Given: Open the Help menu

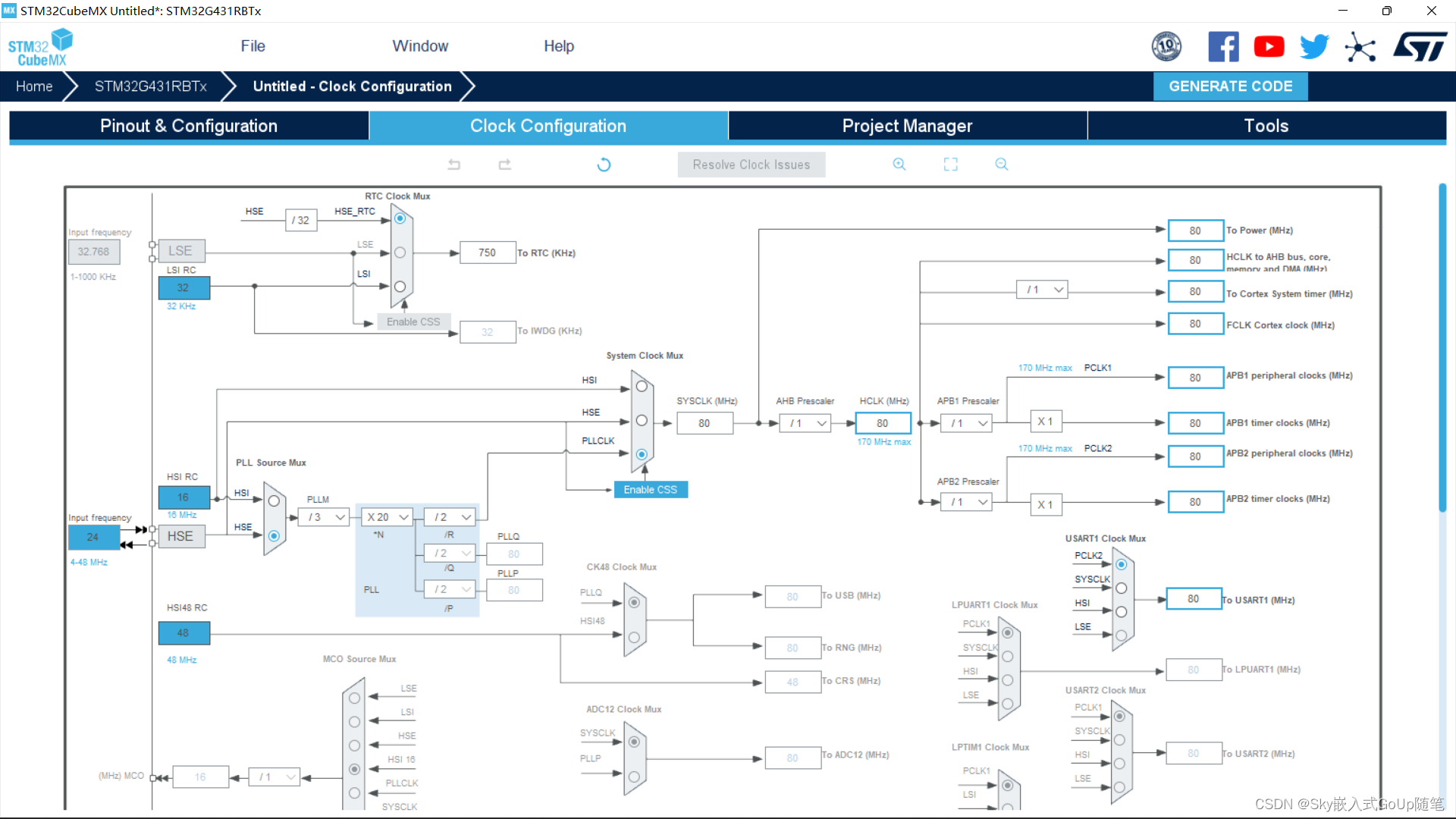Looking at the screenshot, I should click(x=559, y=46).
